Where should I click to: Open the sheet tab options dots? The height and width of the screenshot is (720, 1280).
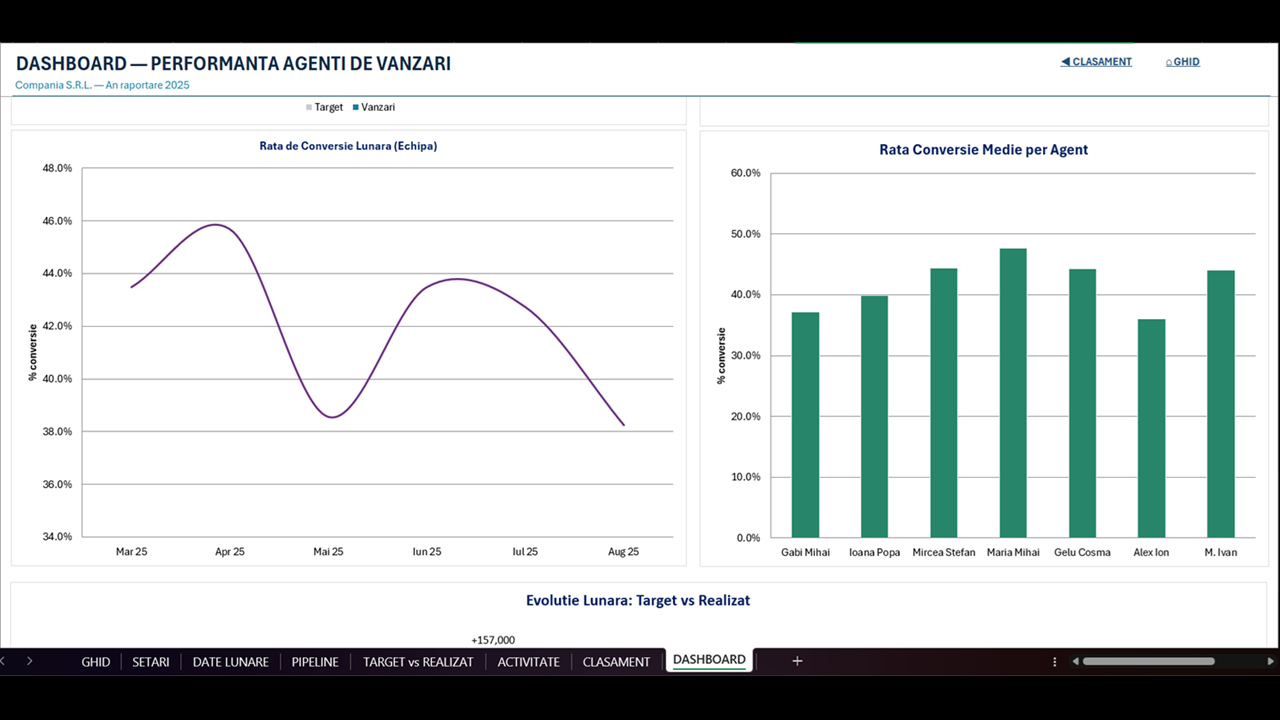1055,662
